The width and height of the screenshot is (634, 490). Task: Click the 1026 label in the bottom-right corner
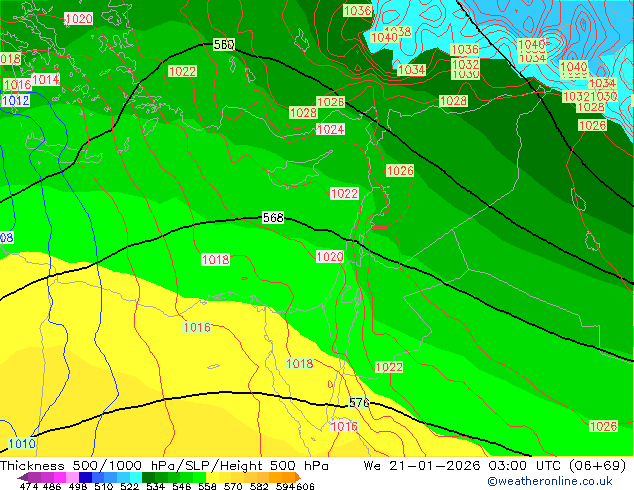coord(603,426)
